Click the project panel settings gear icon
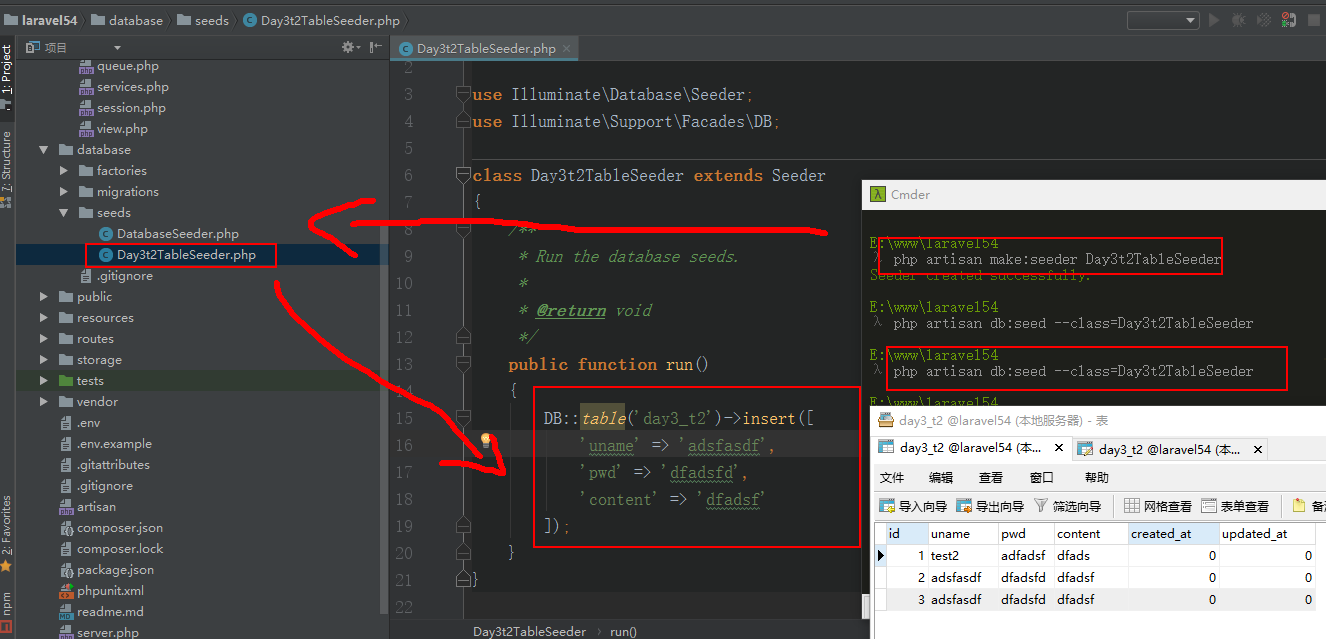Screen dimensions: 1326x639 [x=349, y=47]
